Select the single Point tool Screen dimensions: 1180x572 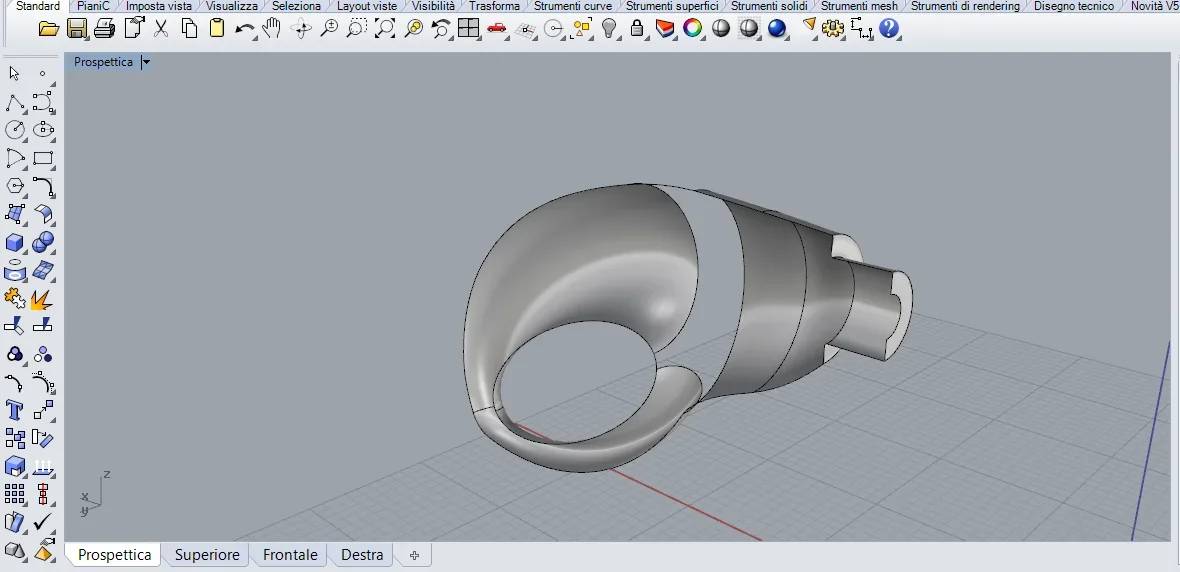coord(43,73)
